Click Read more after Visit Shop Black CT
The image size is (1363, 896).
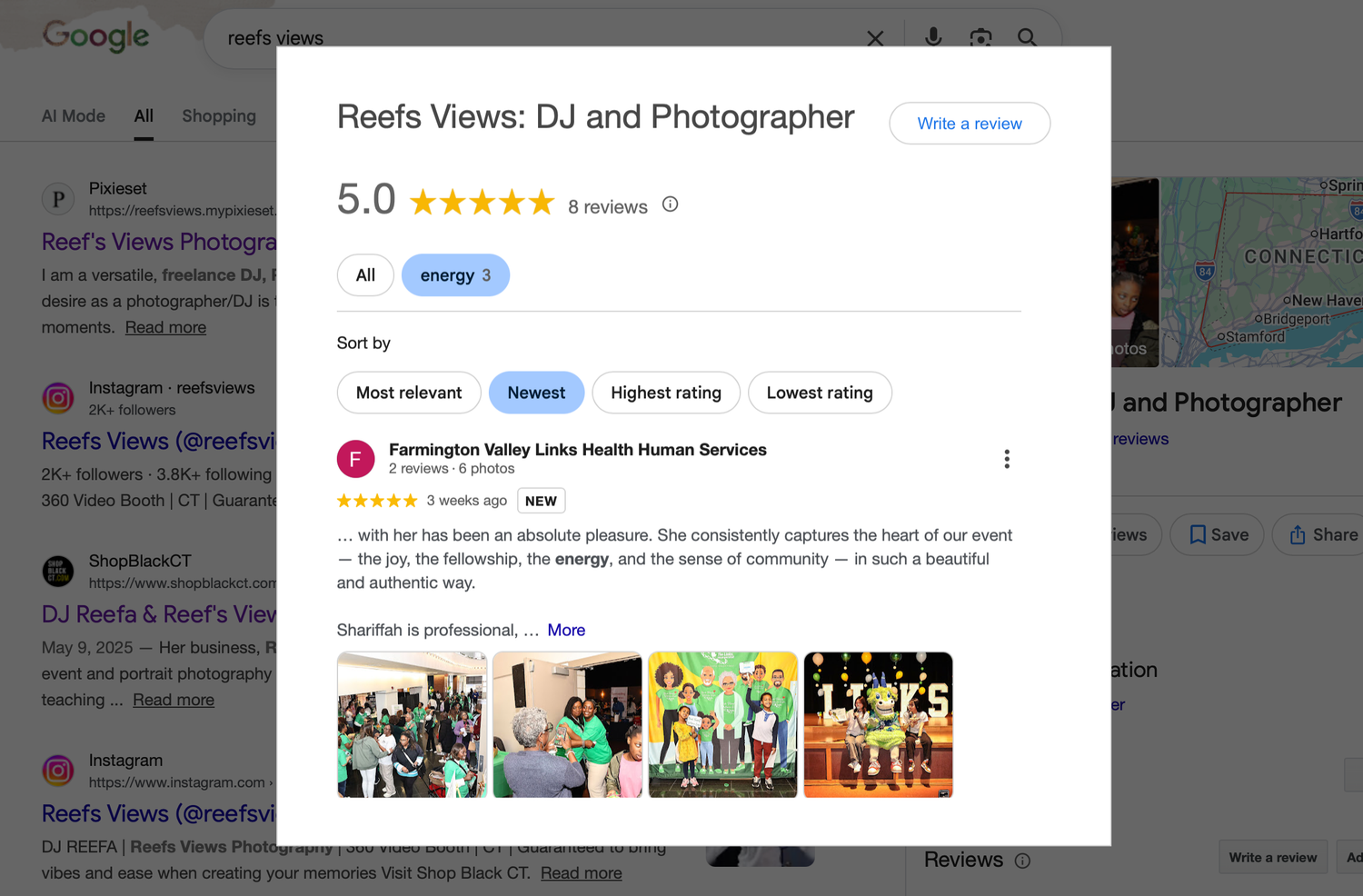point(582,873)
